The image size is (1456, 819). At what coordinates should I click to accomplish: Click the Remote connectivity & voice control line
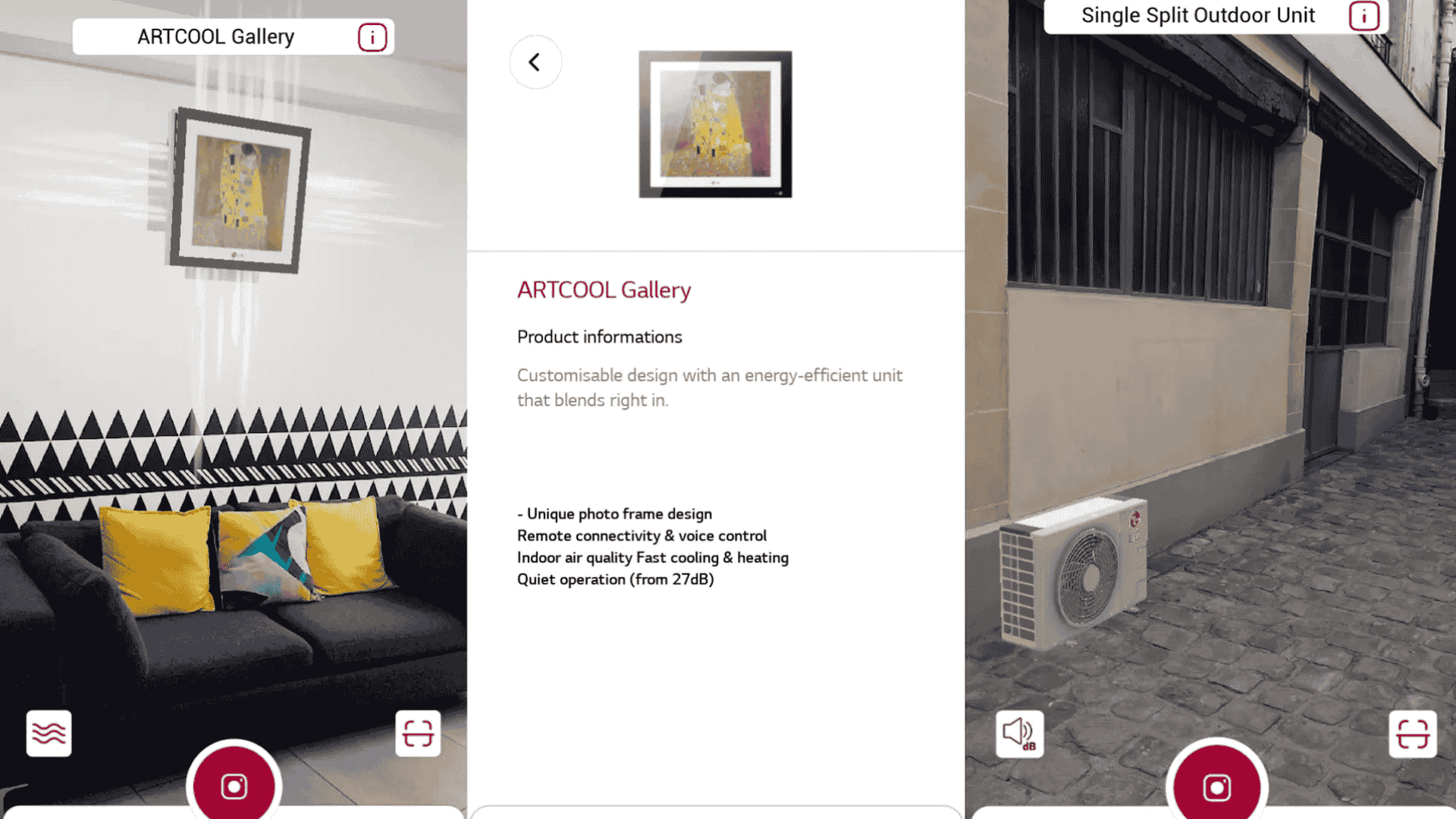pos(642,535)
